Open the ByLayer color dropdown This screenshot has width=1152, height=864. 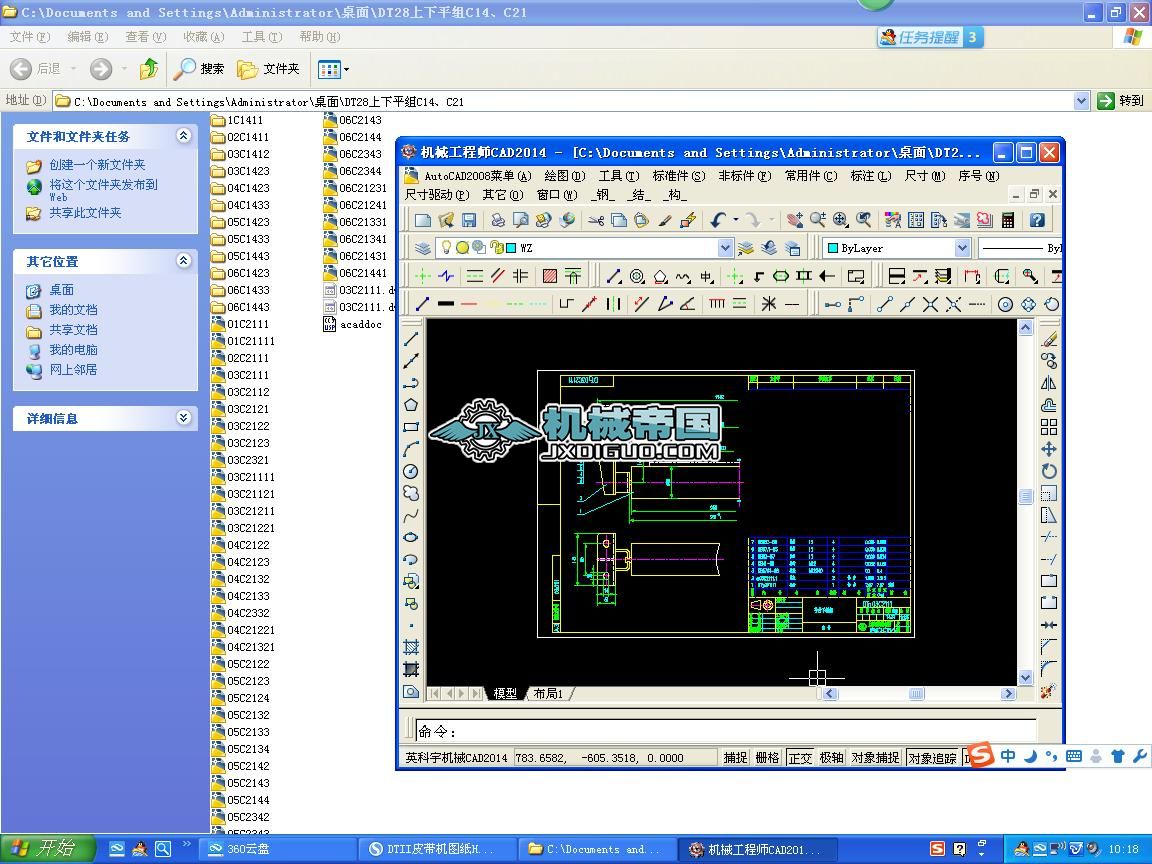(962, 248)
